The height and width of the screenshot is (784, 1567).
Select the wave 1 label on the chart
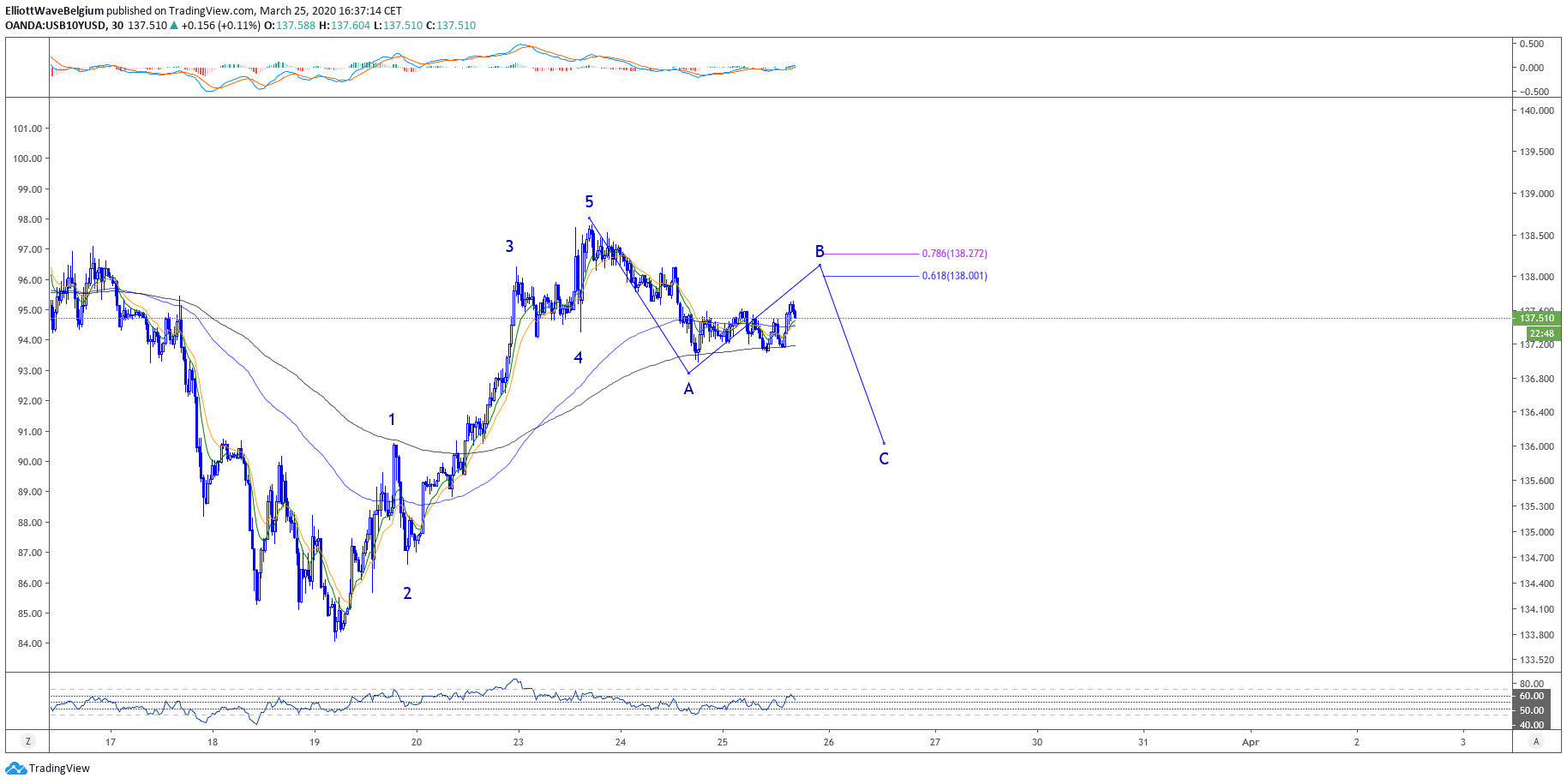point(392,420)
